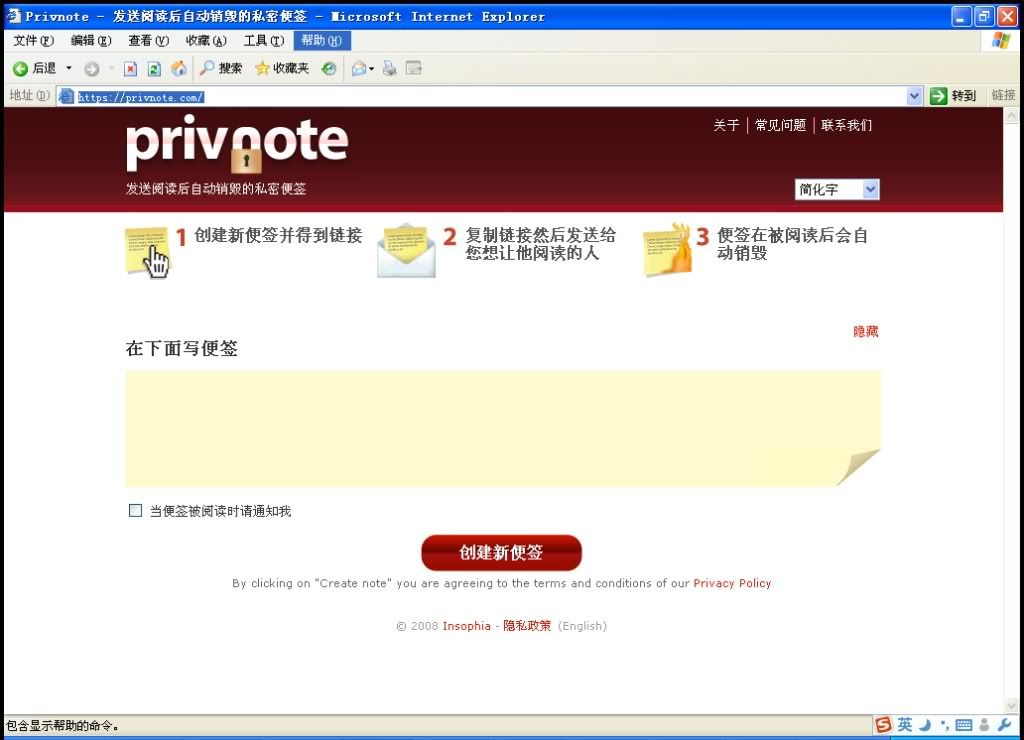Open the 查看(V) menu
The image size is (1024, 740).
[148, 40]
